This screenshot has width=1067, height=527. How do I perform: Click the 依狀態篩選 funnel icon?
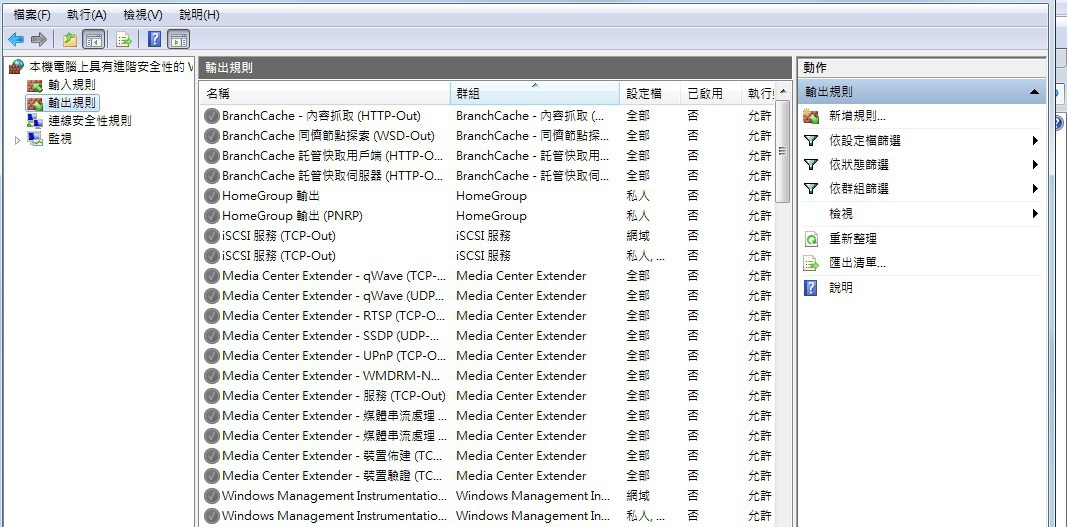tap(810, 165)
